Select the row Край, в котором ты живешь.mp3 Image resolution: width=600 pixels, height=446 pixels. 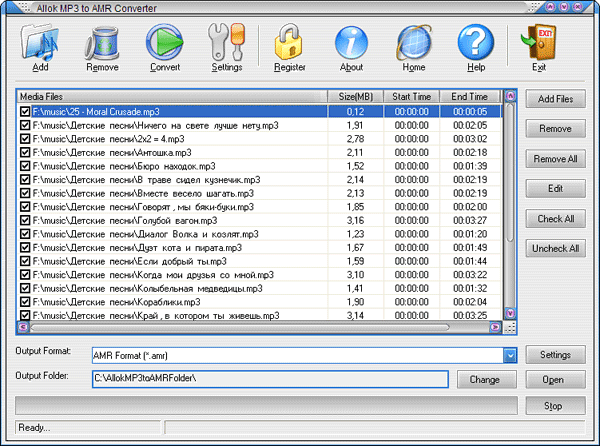click(260, 316)
